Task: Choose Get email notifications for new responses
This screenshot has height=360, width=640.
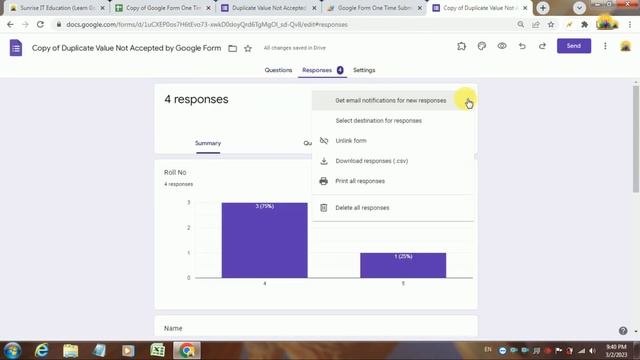Action: [393, 100]
